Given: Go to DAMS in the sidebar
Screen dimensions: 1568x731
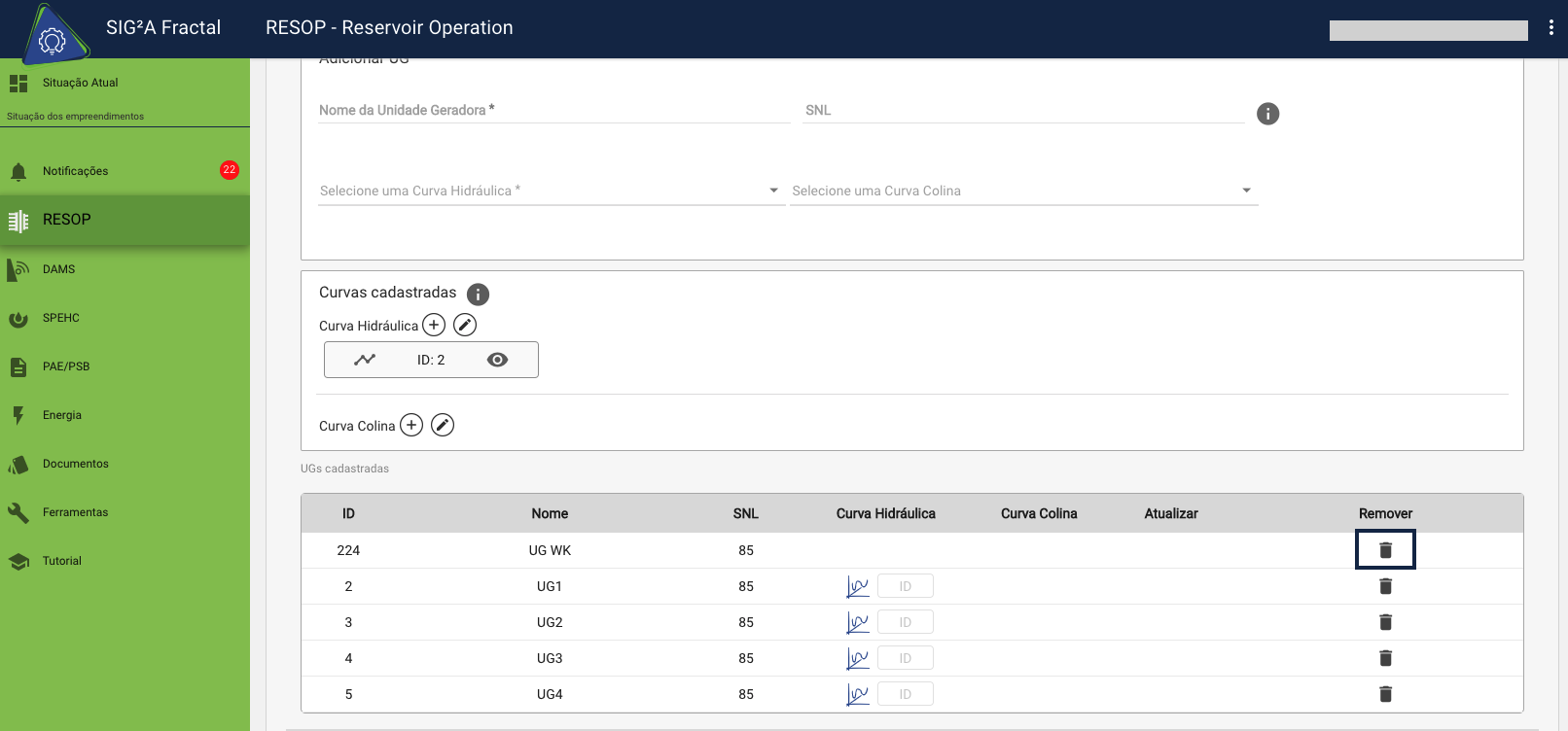Looking at the screenshot, I should coord(58,269).
